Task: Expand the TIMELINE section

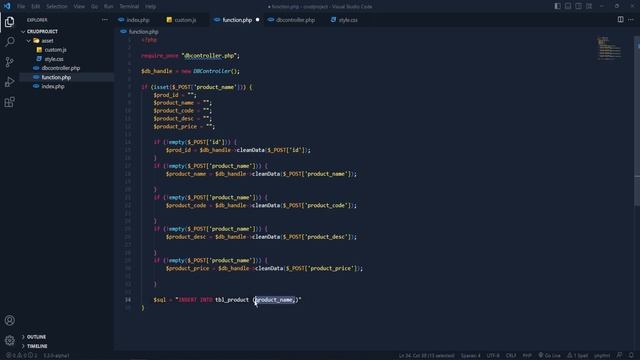Action: pos(67,346)
